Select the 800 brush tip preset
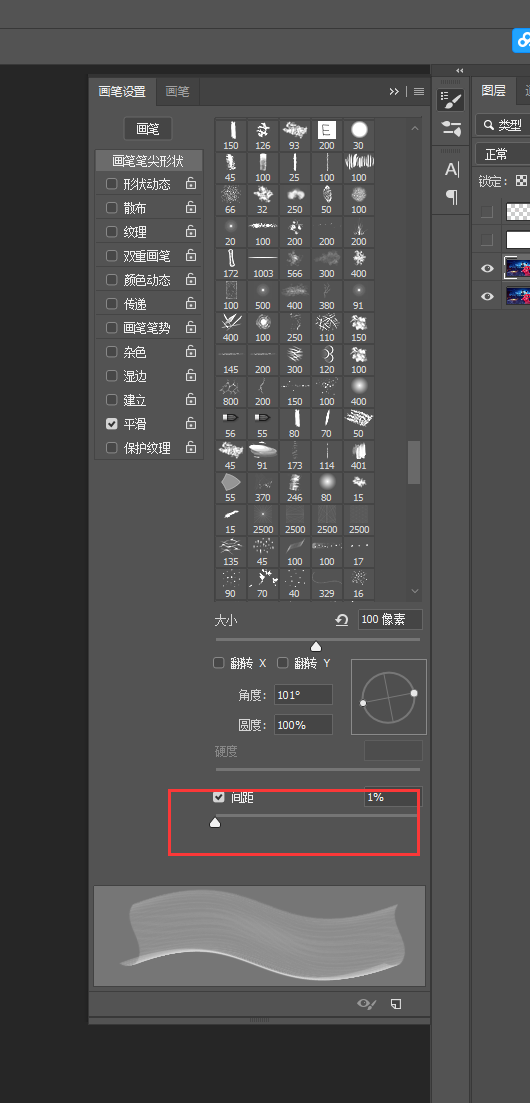This screenshot has height=1103, width=530. click(x=230, y=392)
